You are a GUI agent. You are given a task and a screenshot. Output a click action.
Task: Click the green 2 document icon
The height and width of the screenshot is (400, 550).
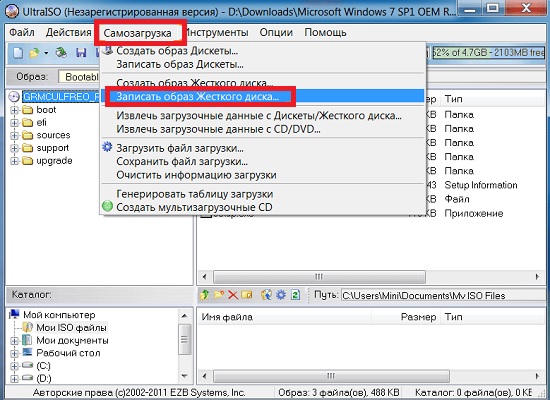pyautogui.click(x=295, y=295)
